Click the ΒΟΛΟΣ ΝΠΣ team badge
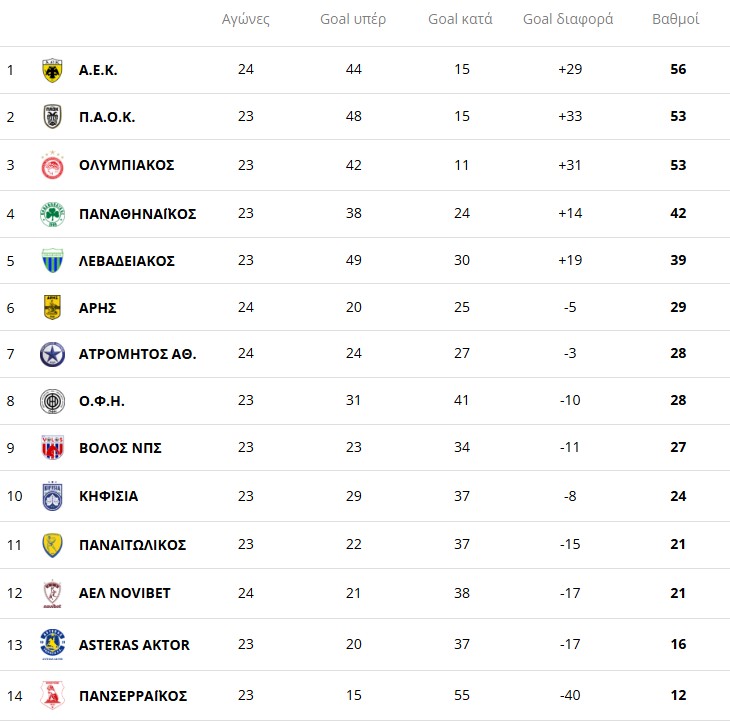 point(52,448)
